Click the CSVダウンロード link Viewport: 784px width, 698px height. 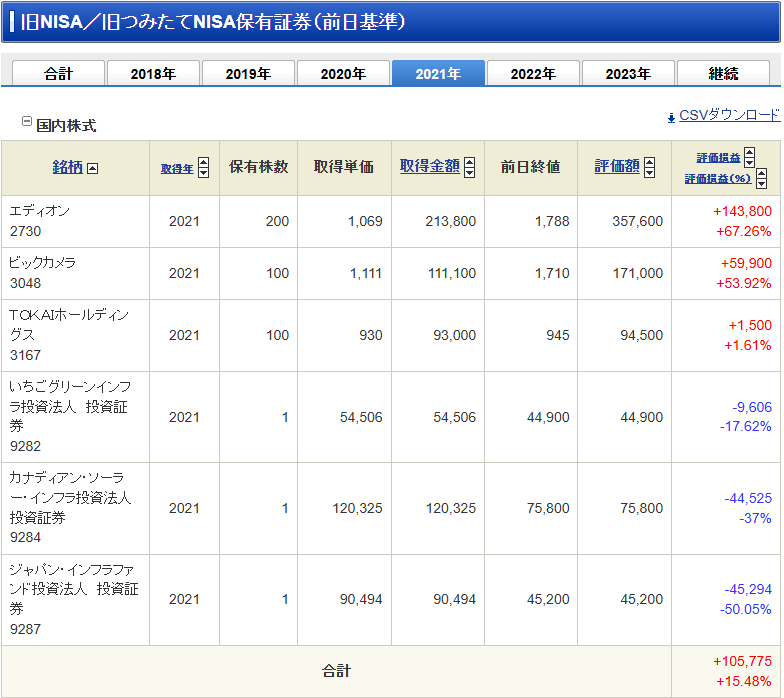pyautogui.click(x=730, y=116)
